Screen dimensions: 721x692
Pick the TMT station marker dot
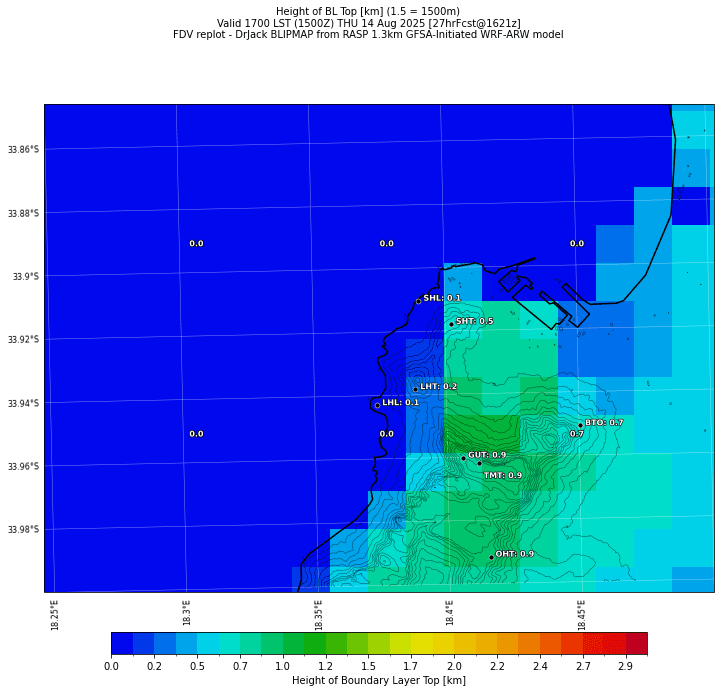coord(480,463)
